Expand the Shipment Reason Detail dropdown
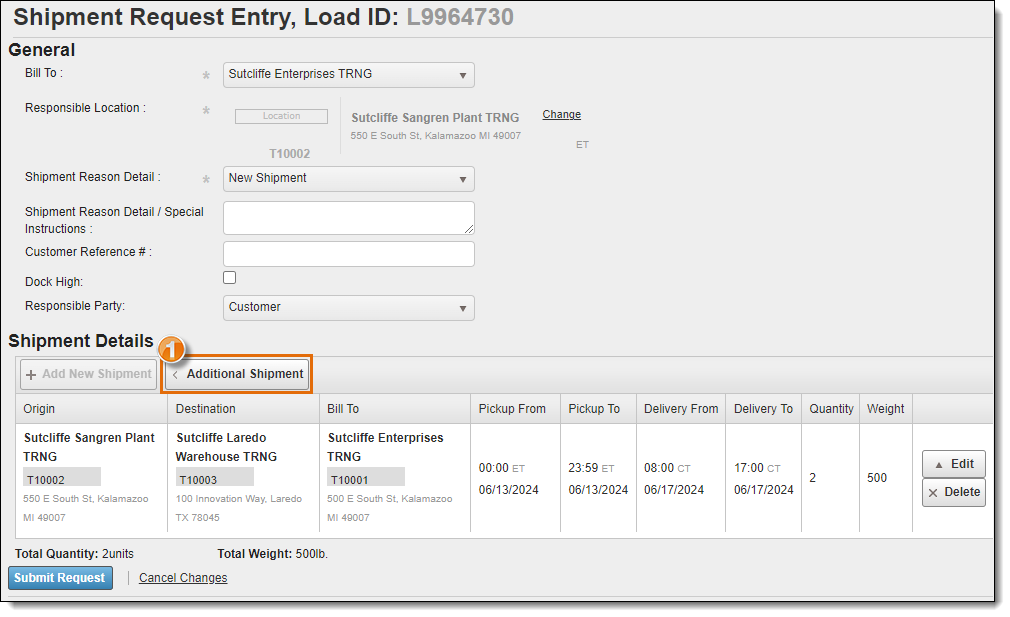 348,178
